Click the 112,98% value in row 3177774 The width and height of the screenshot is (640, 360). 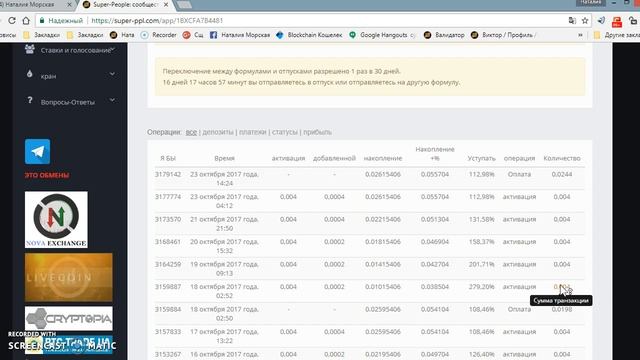pyautogui.click(x=482, y=197)
